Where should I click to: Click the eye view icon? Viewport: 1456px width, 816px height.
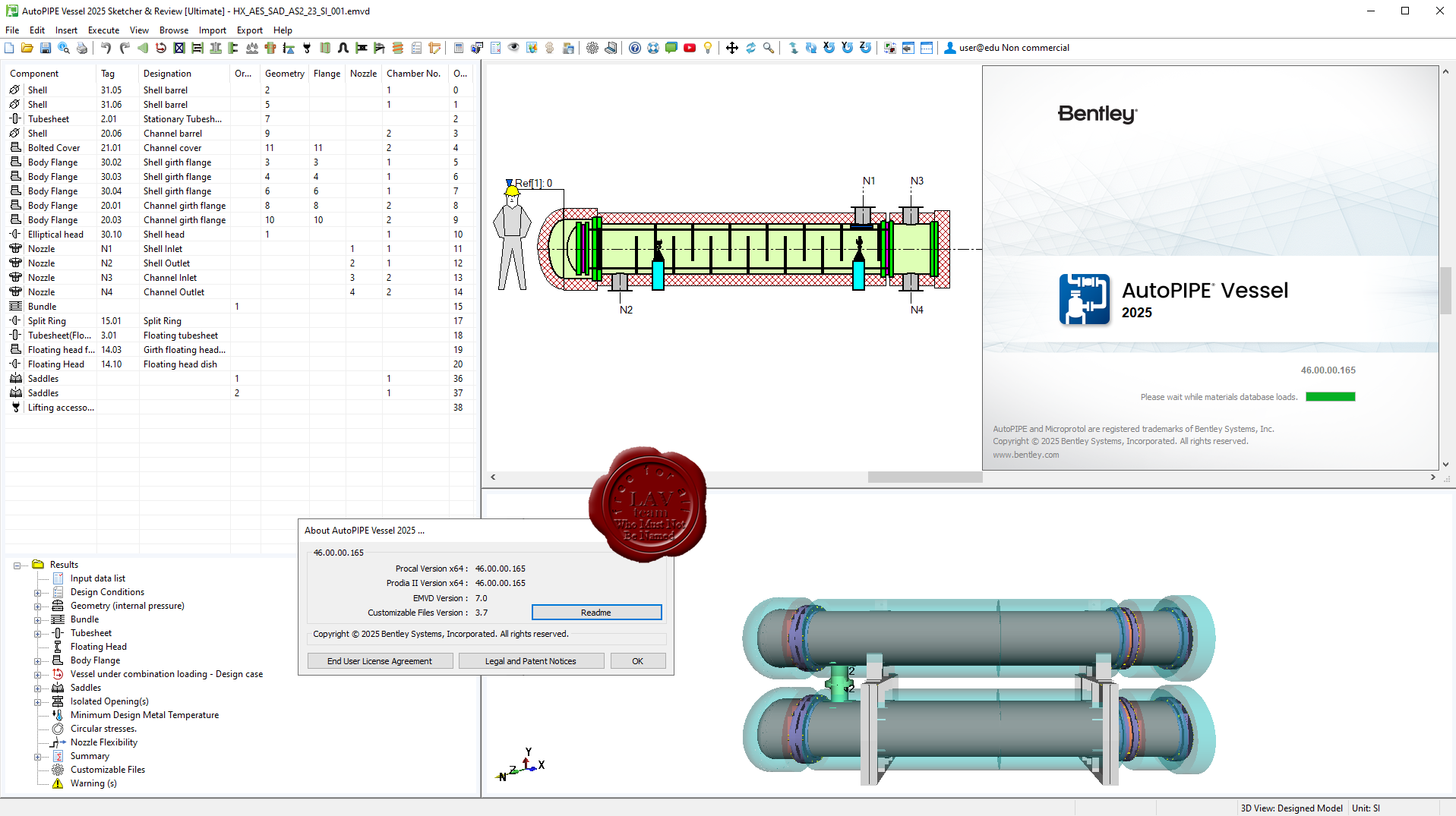point(513,48)
